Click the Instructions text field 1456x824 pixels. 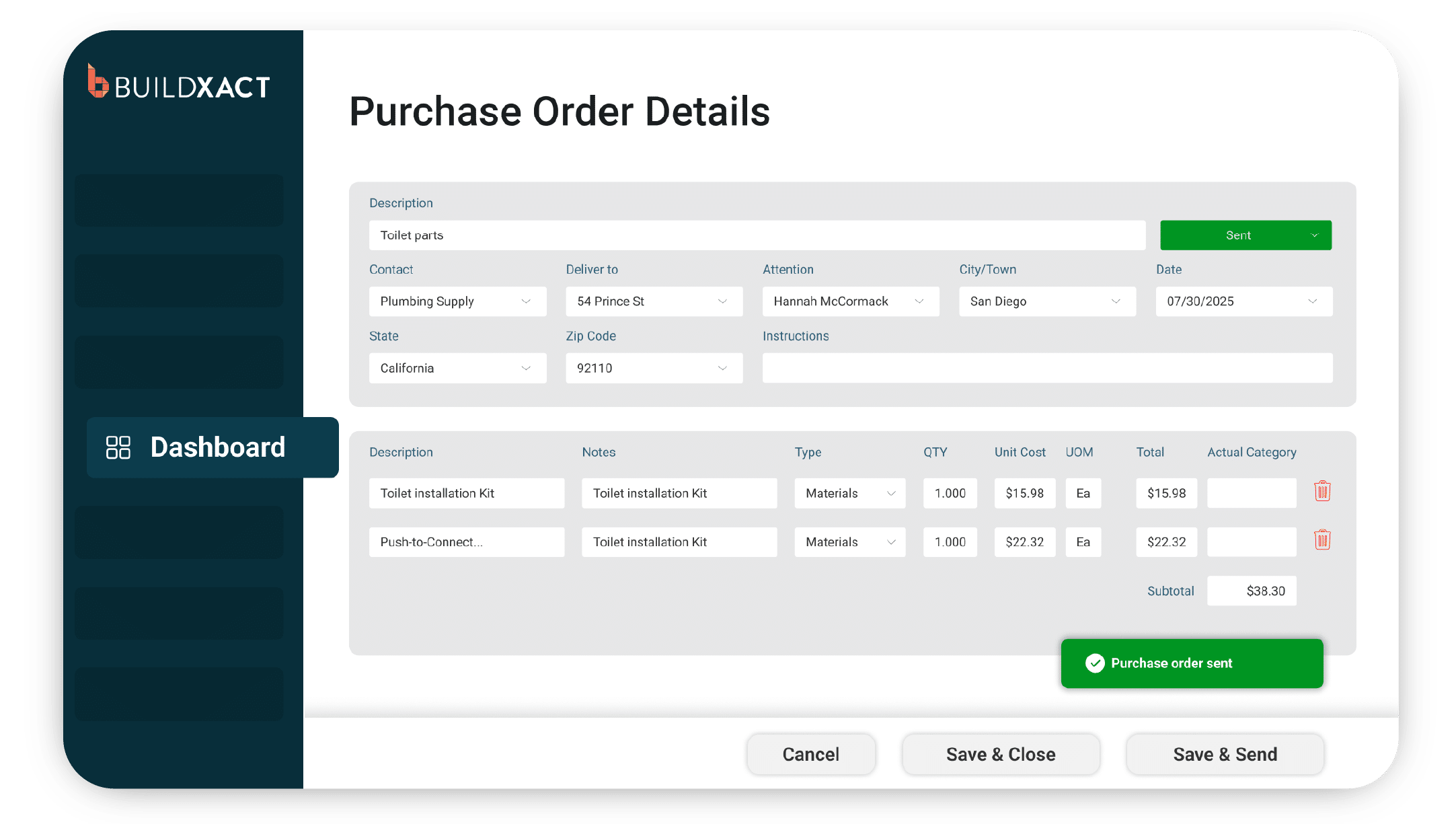pos(1046,367)
